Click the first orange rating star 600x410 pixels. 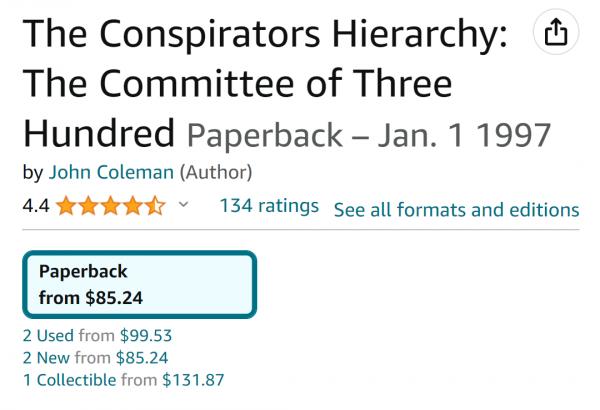(x=68, y=208)
